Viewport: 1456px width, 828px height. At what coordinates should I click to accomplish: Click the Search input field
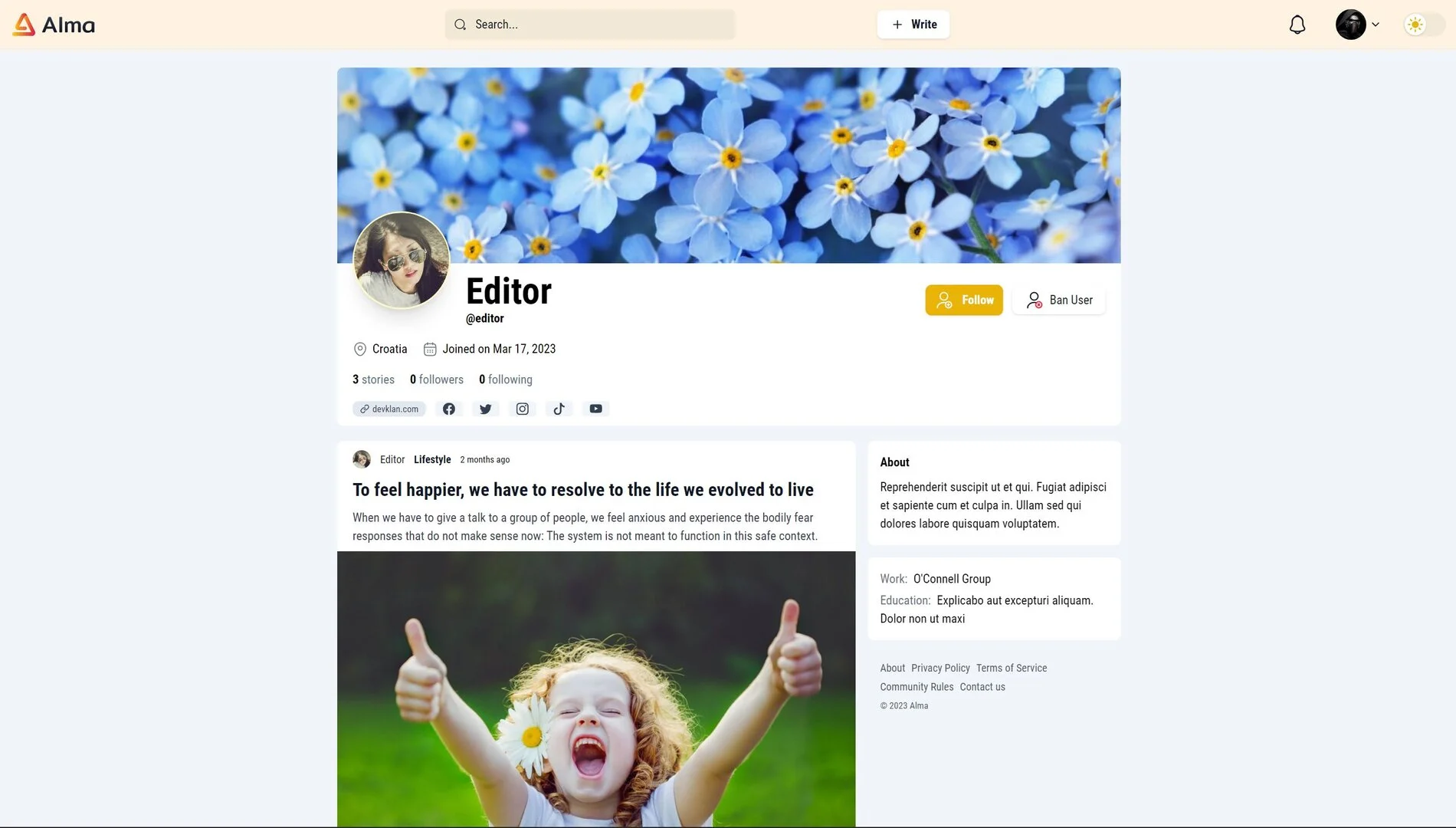click(x=590, y=25)
